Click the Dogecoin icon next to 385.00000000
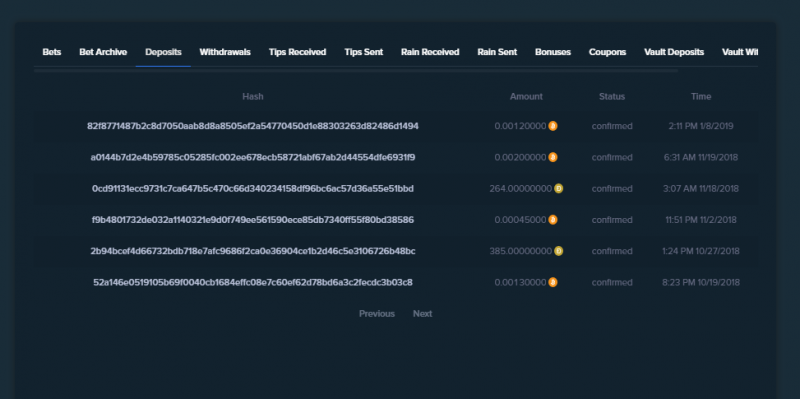The width and height of the screenshot is (800, 399). point(559,251)
